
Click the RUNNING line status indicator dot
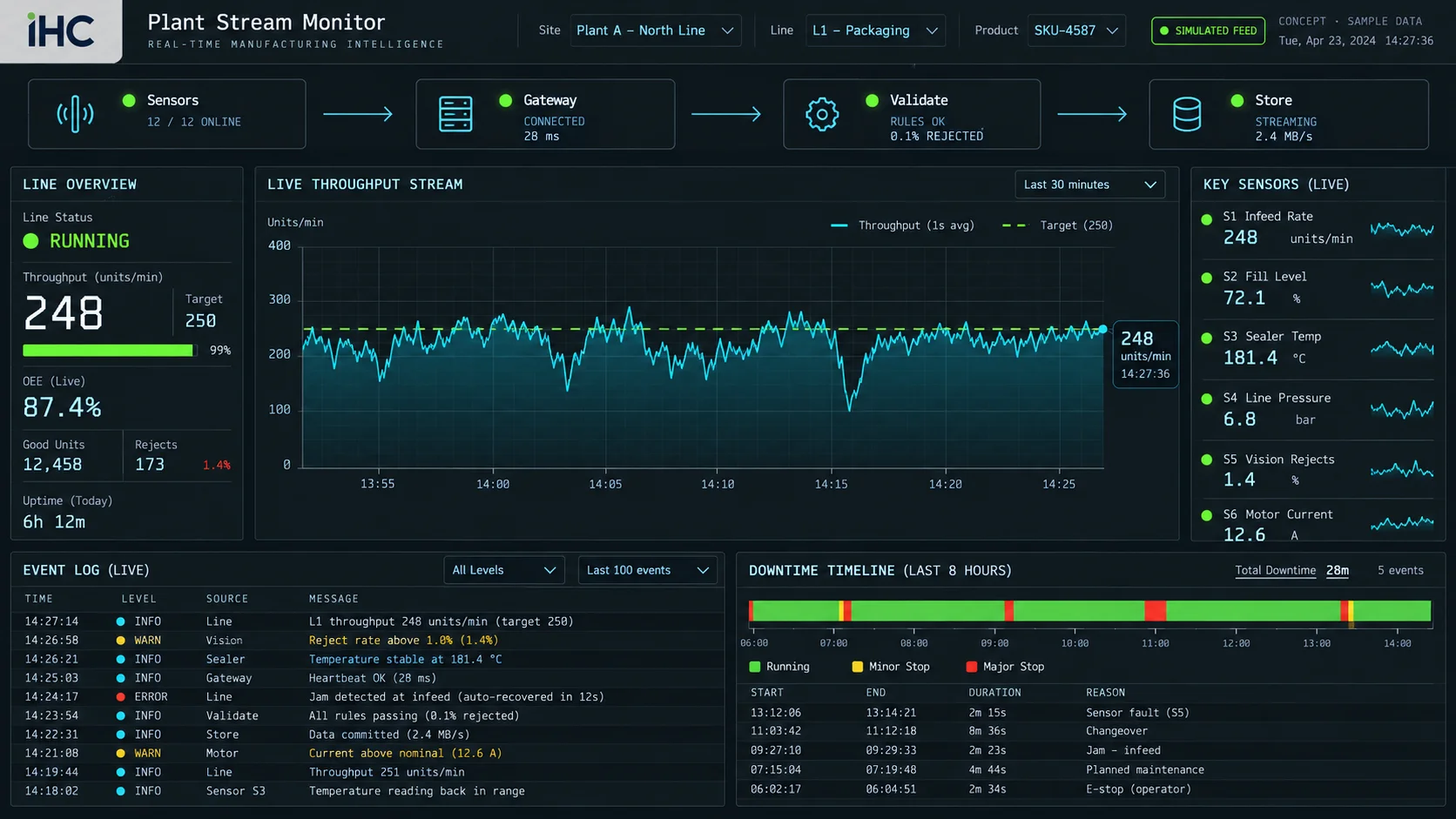point(31,241)
